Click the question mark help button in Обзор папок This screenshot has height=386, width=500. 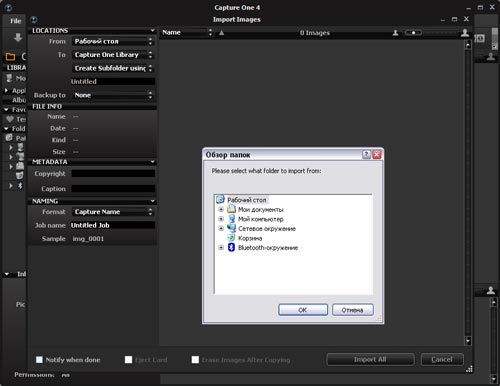(x=366, y=154)
